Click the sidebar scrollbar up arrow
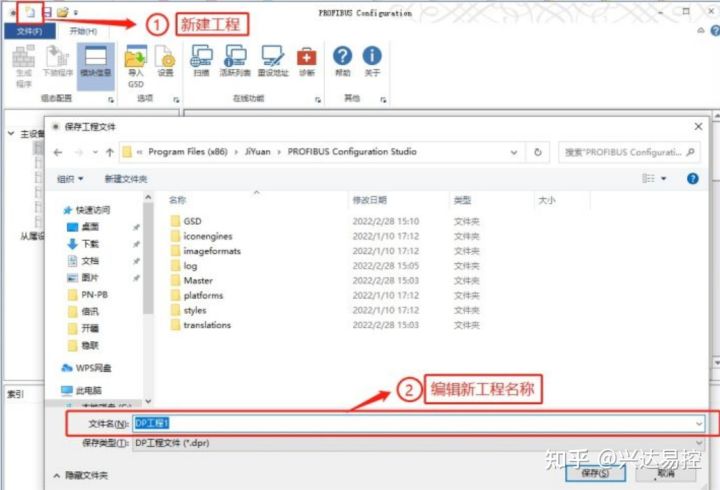The height and width of the screenshot is (490, 720). click(x=148, y=197)
